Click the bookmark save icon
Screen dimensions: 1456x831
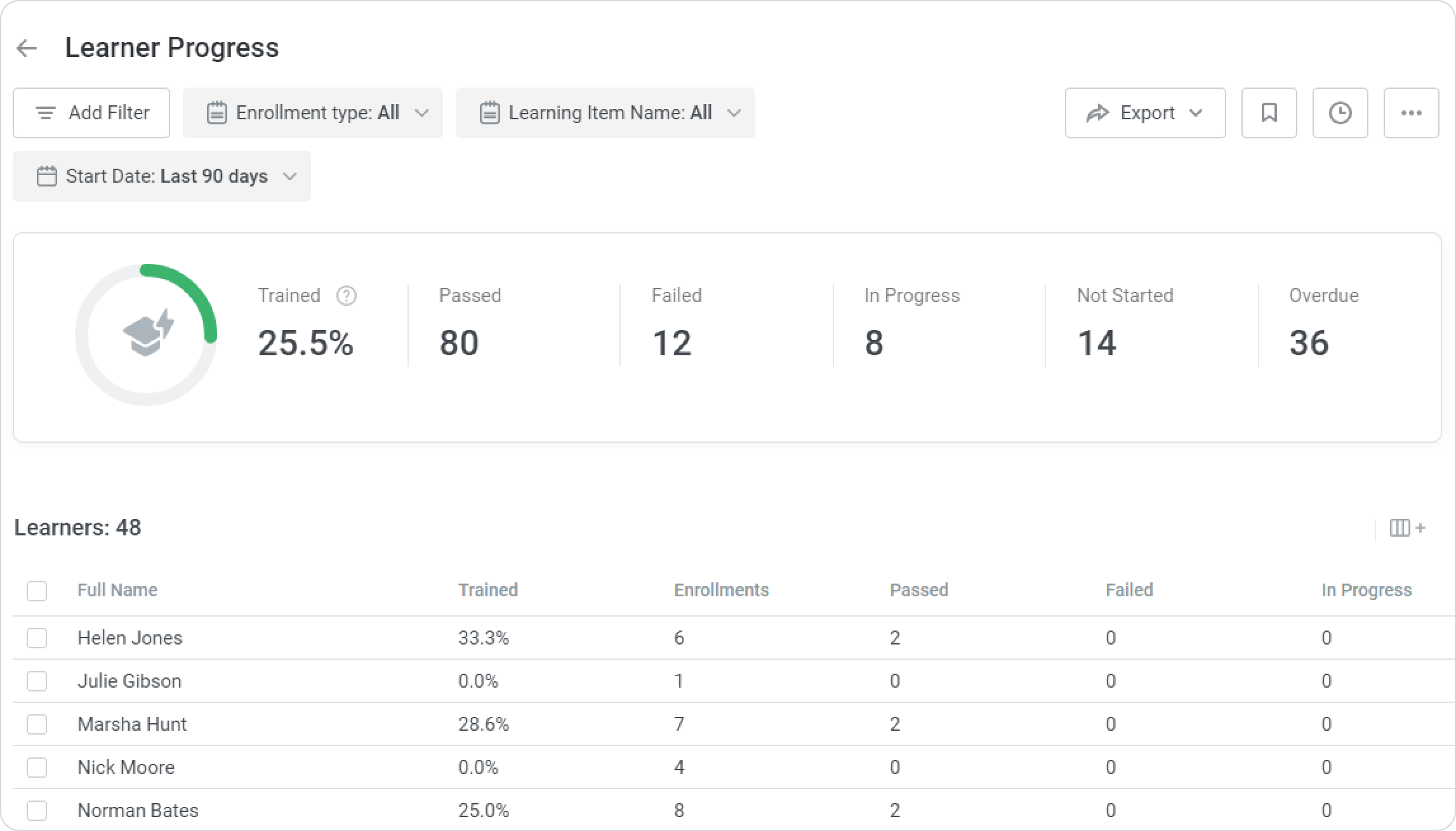tap(1269, 113)
